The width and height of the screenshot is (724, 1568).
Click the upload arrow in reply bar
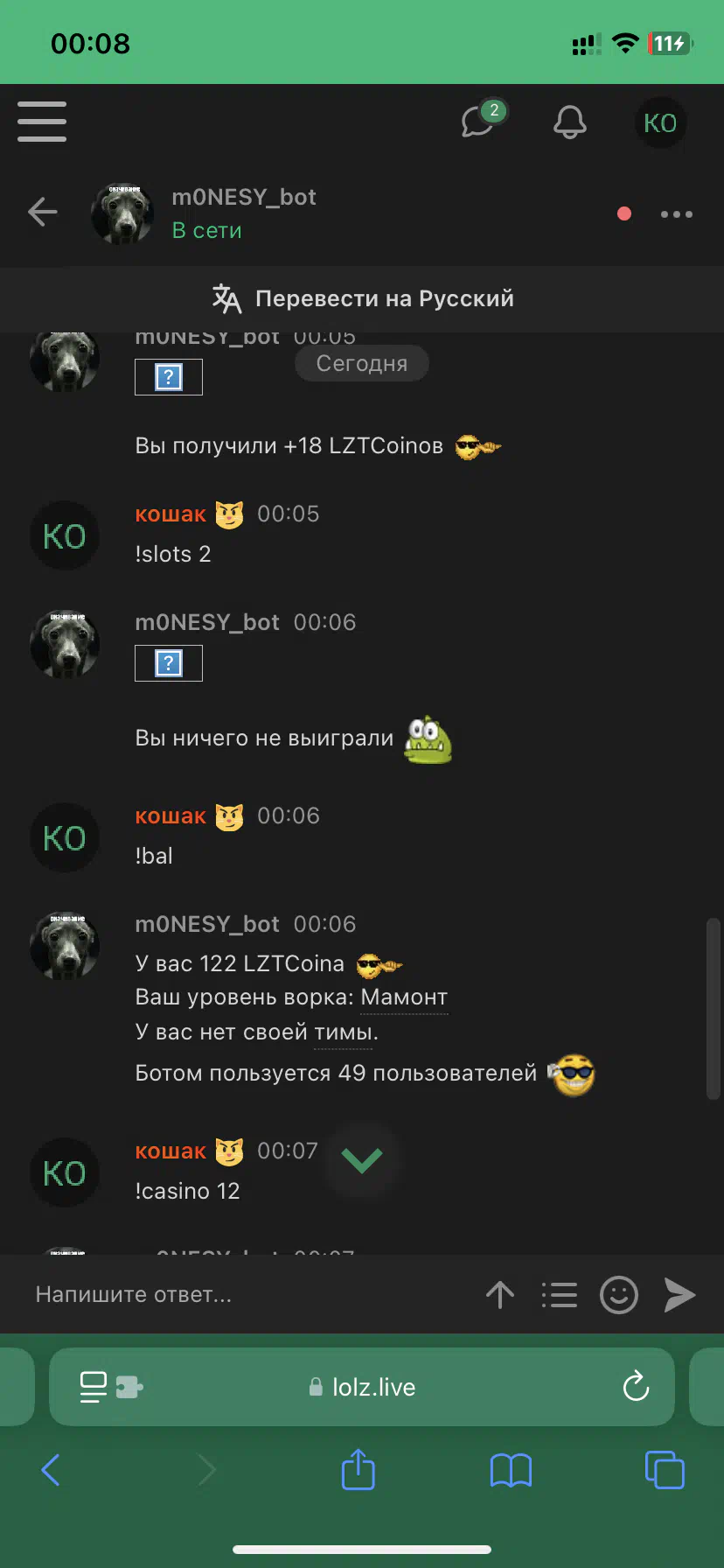500,1294
